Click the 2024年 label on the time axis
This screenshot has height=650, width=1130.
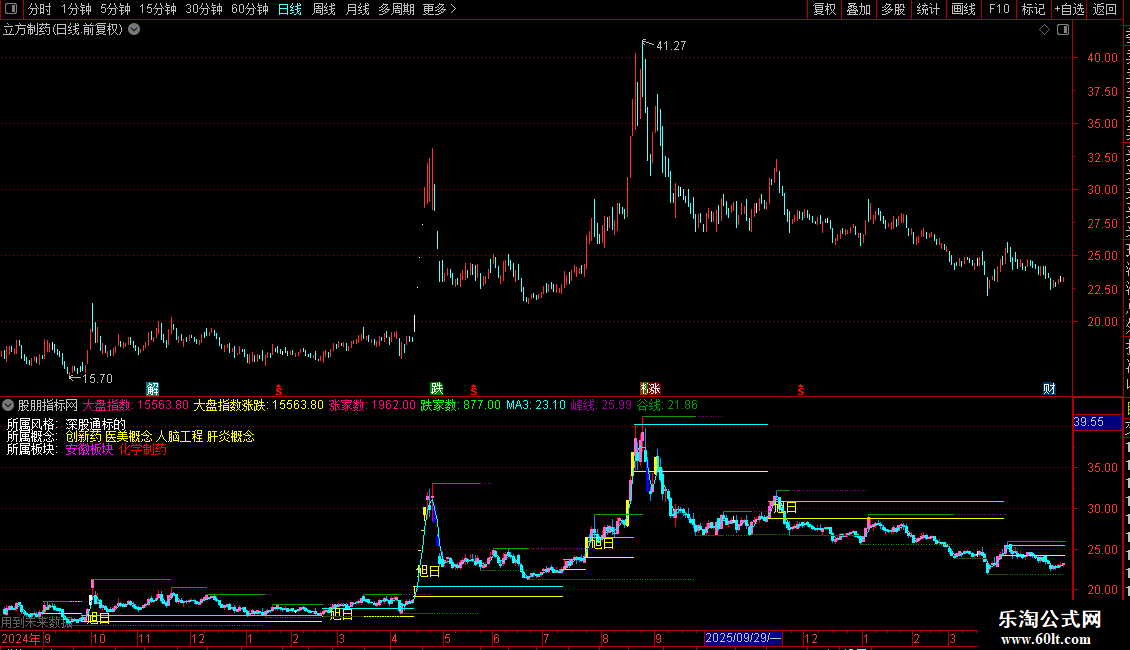click(x=21, y=638)
